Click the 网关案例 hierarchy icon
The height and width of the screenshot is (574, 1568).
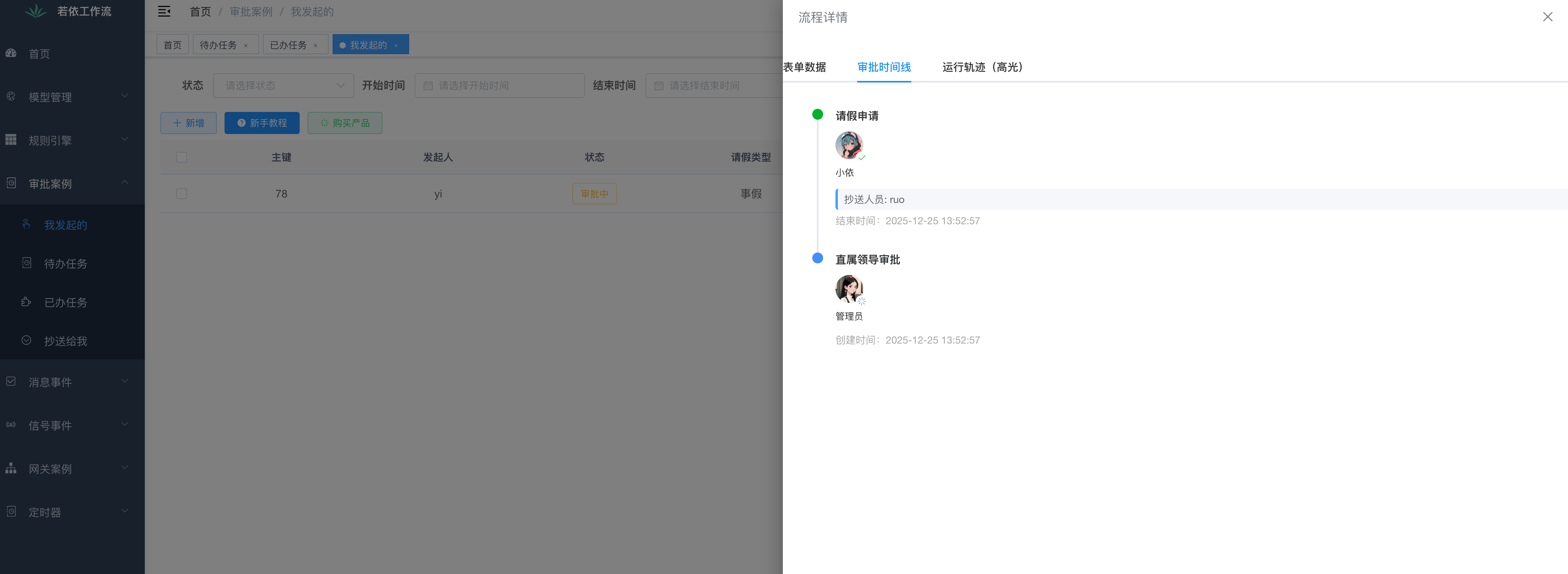11,468
